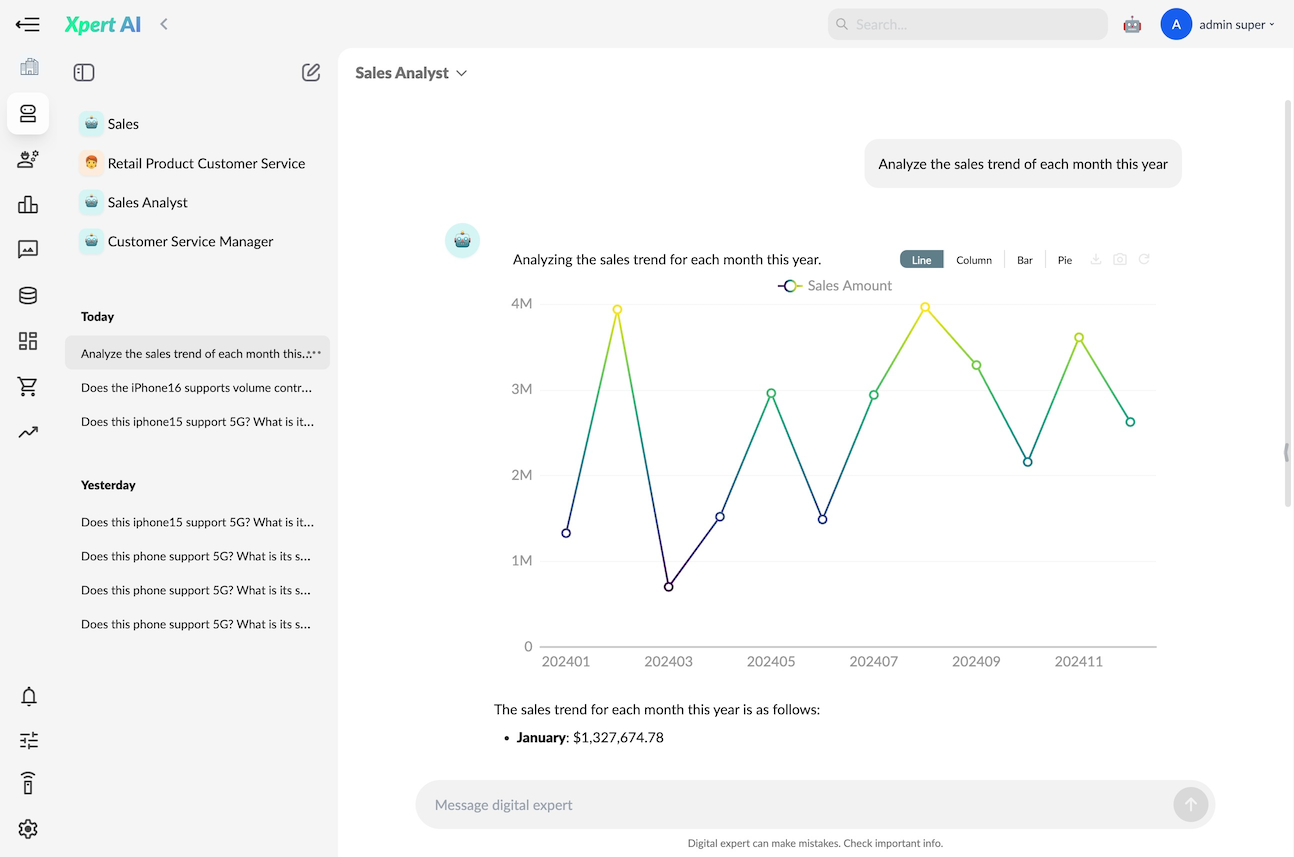1294x857 pixels.
Task: Click the shopping cart sidebar icon
Action: click(28, 387)
